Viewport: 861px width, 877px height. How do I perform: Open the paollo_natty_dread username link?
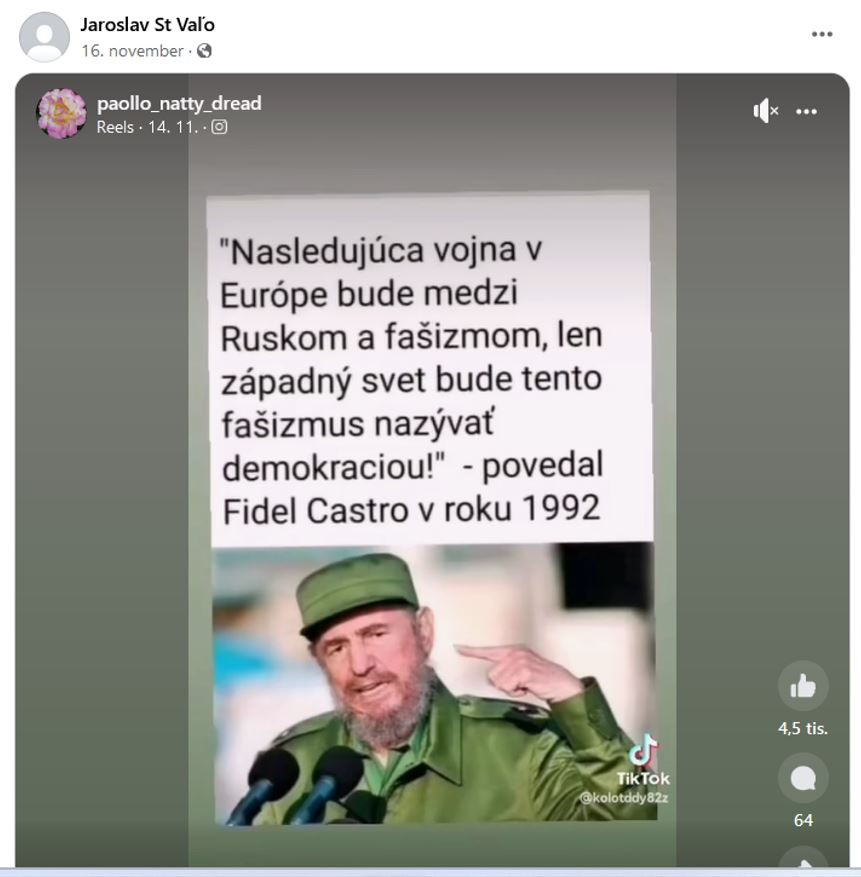tap(179, 103)
